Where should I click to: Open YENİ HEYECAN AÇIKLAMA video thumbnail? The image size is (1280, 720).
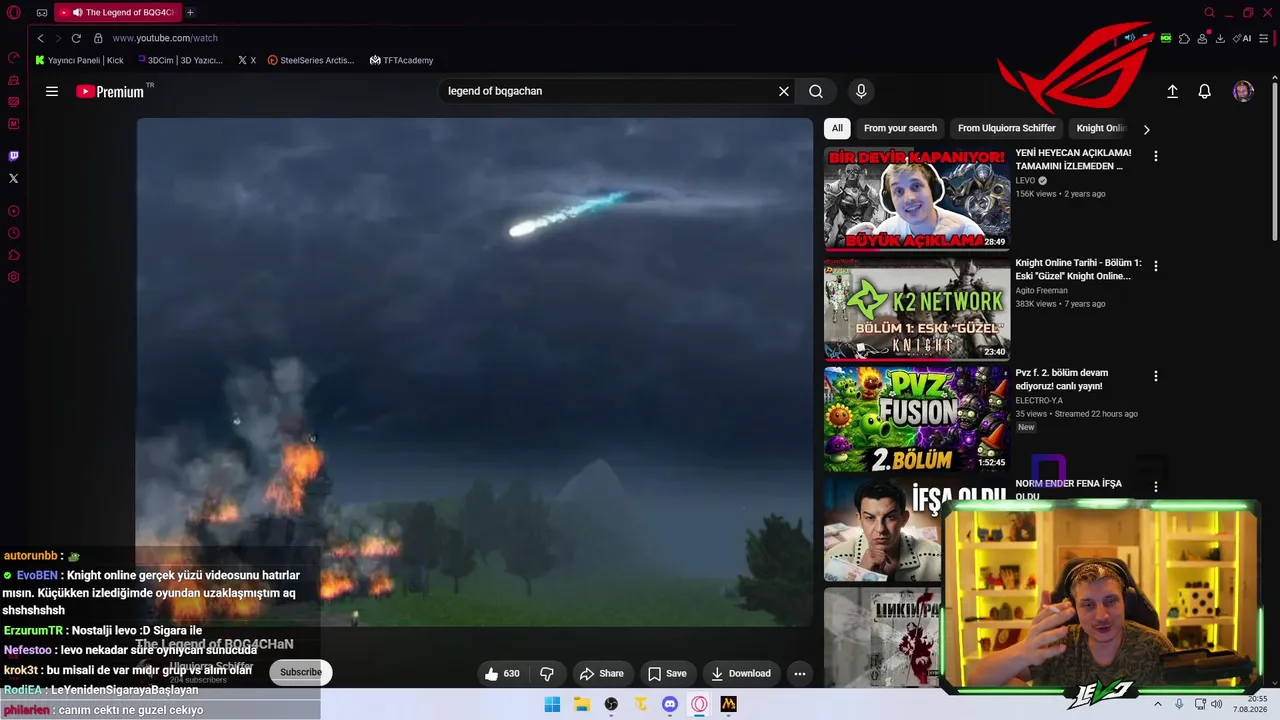(917, 198)
